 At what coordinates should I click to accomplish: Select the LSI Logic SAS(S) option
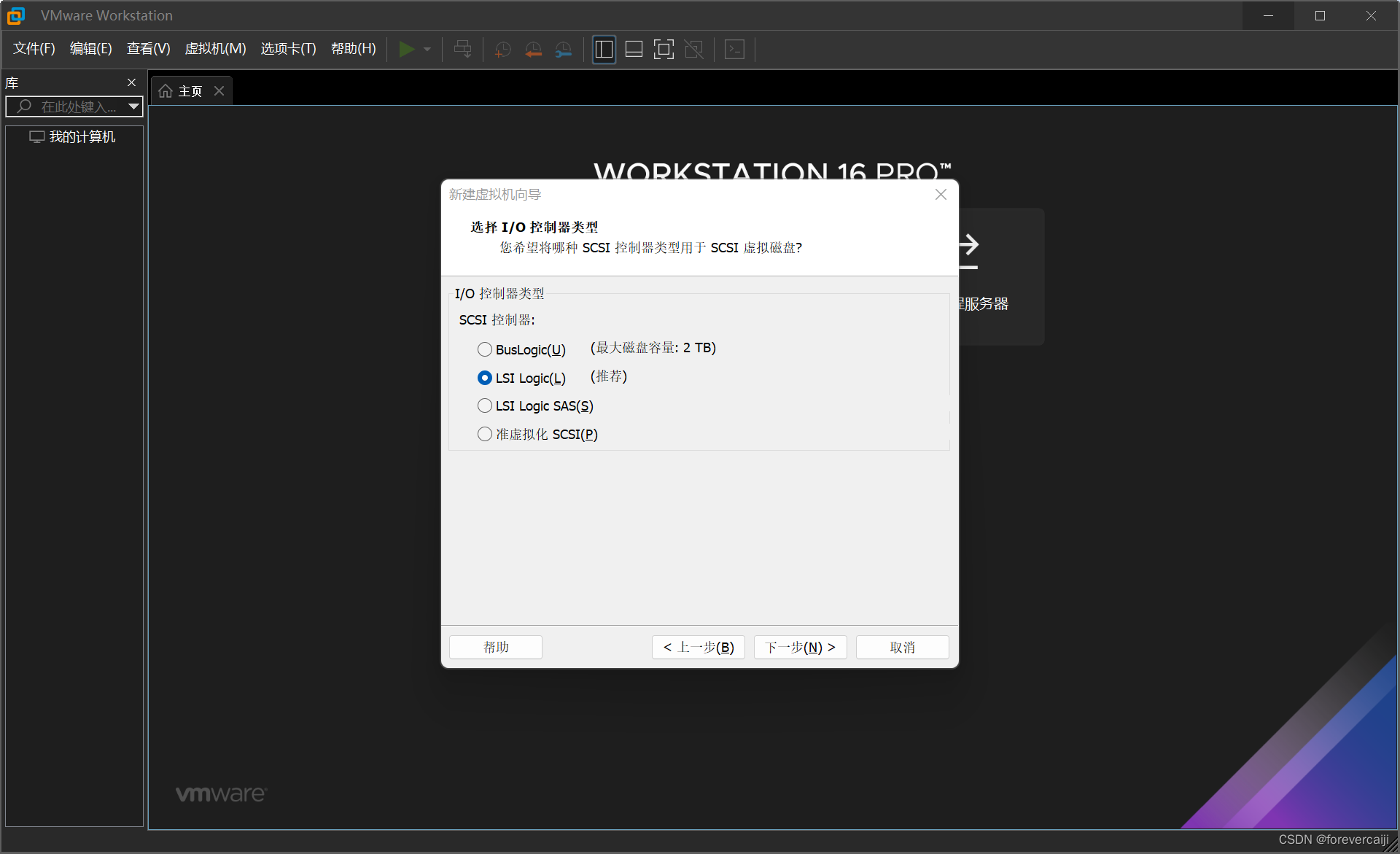click(485, 406)
